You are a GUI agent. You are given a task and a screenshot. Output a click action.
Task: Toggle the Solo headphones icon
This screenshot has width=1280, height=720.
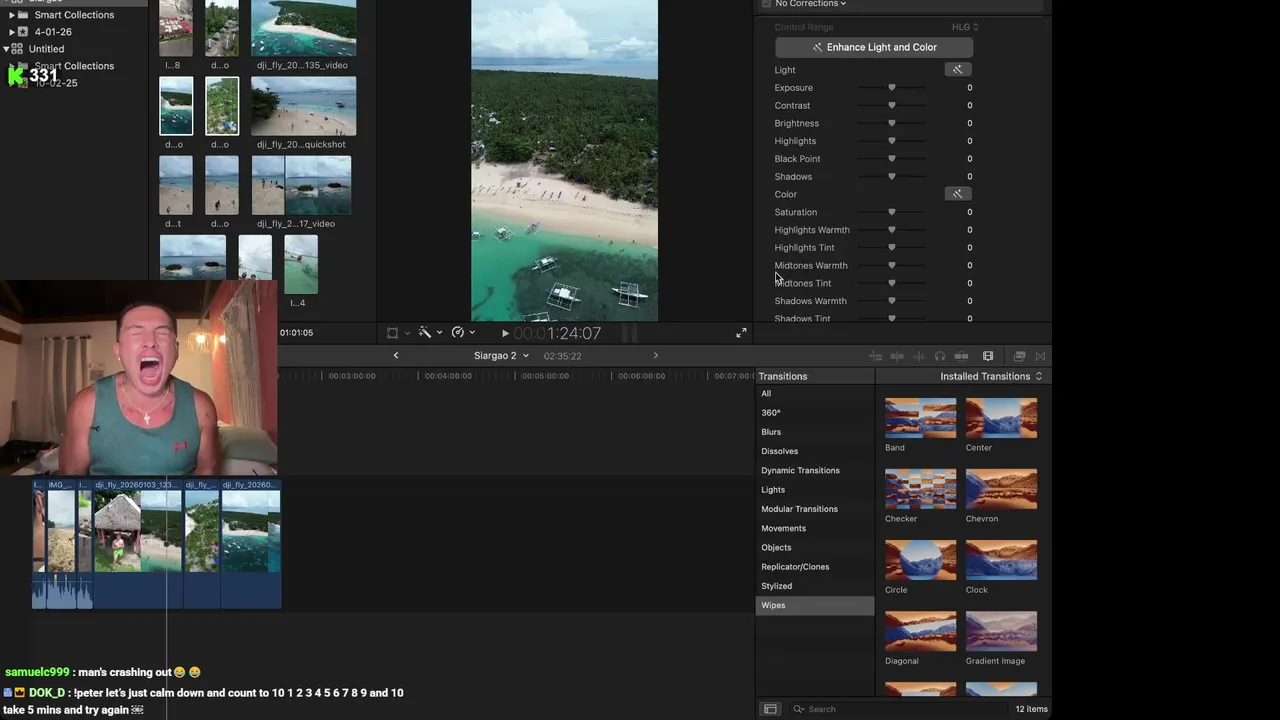pos(940,356)
